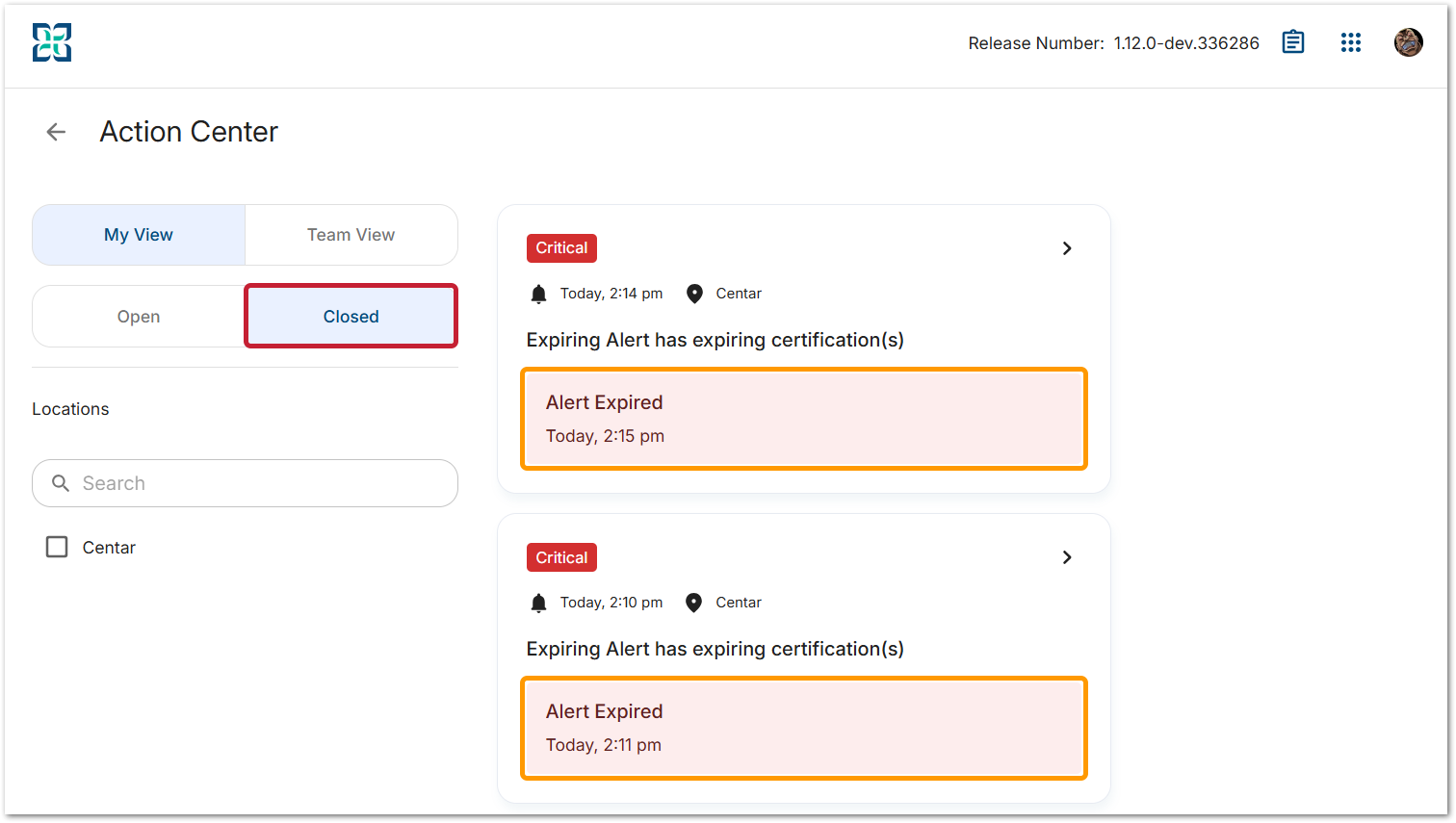Focus the Locations search field

click(x=260, y=483)
